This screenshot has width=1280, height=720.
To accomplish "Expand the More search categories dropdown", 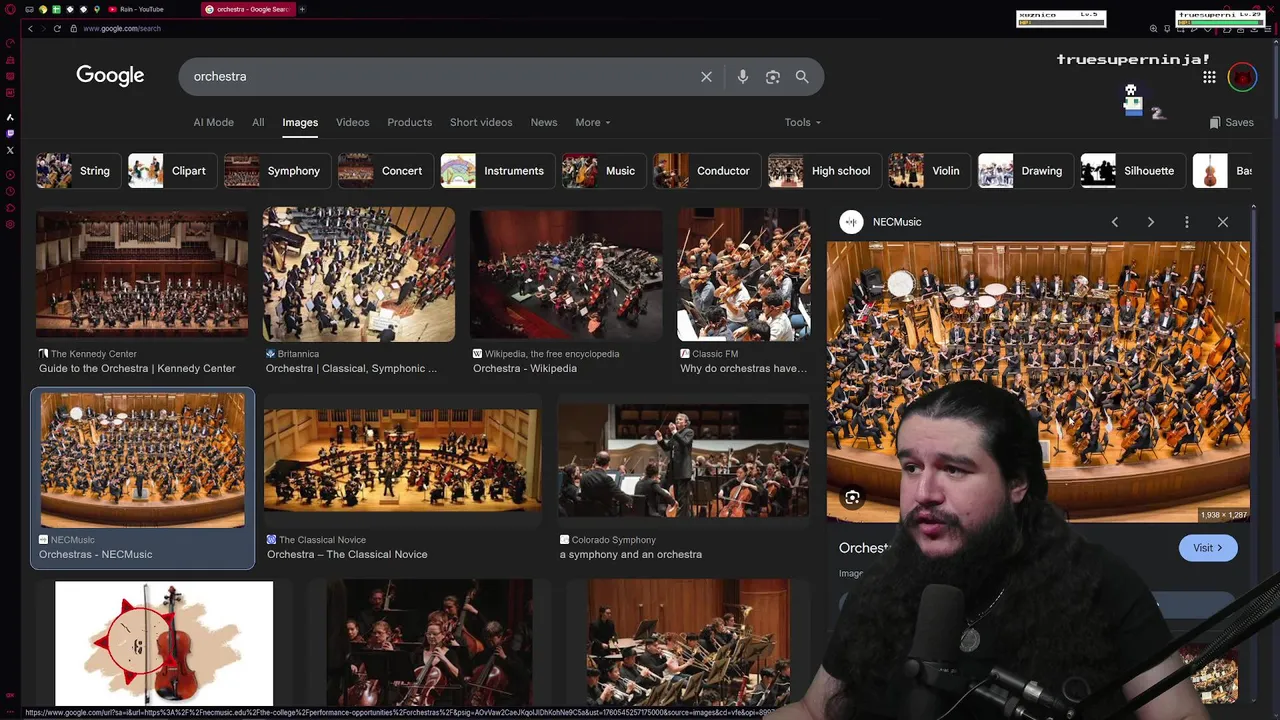I will (x=592, y=122).
